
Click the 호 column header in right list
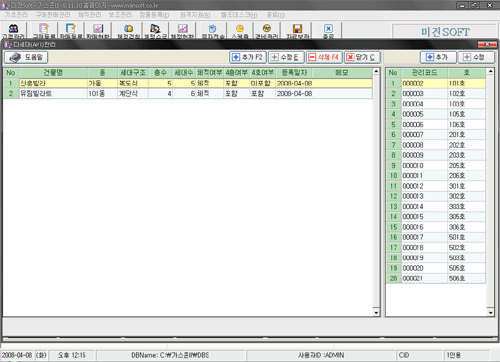(x=467, y=73)
